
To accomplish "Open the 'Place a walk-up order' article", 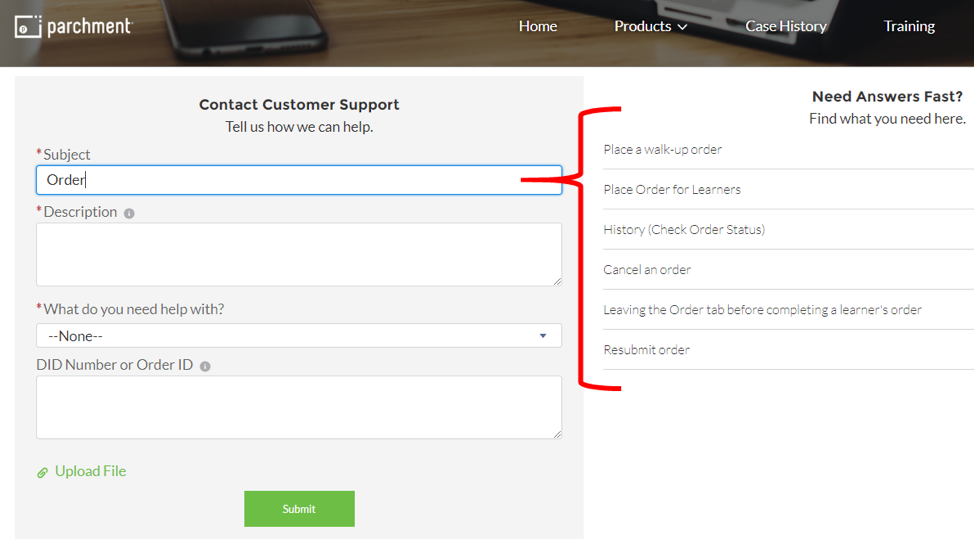I will [x=662, y=149].
